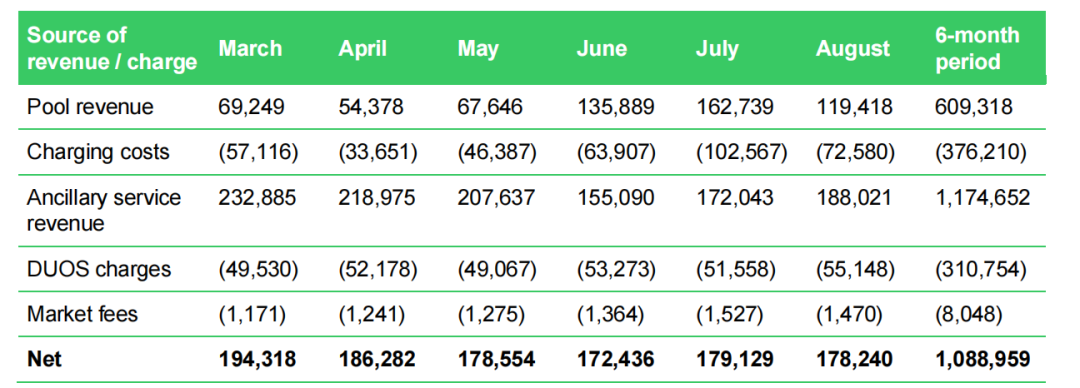Select the Source of revenue / charge header
Image resolution: width=1080 pixels, height=388 pixels.
coord(112,48)
